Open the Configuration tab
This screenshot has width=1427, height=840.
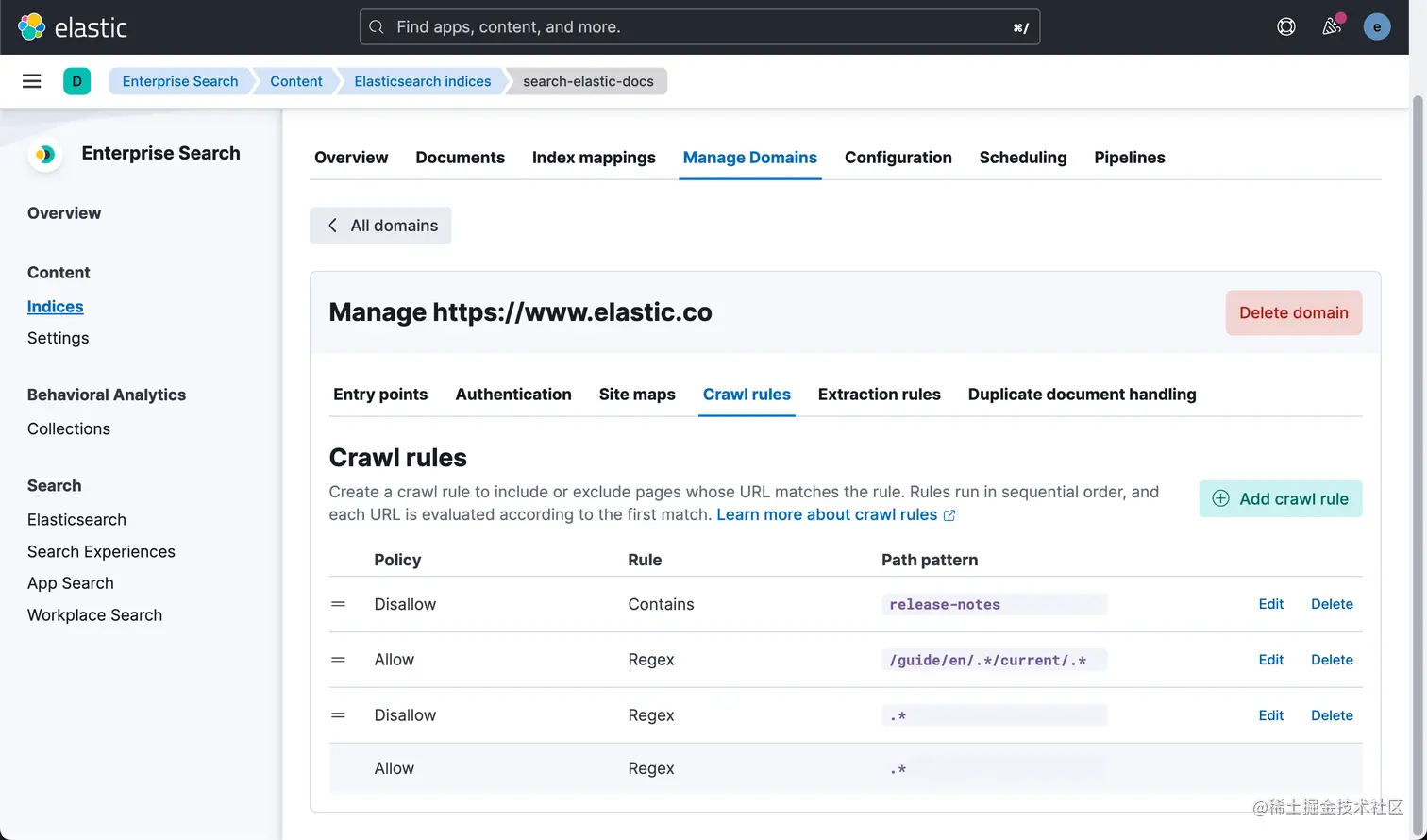(898, 158)
